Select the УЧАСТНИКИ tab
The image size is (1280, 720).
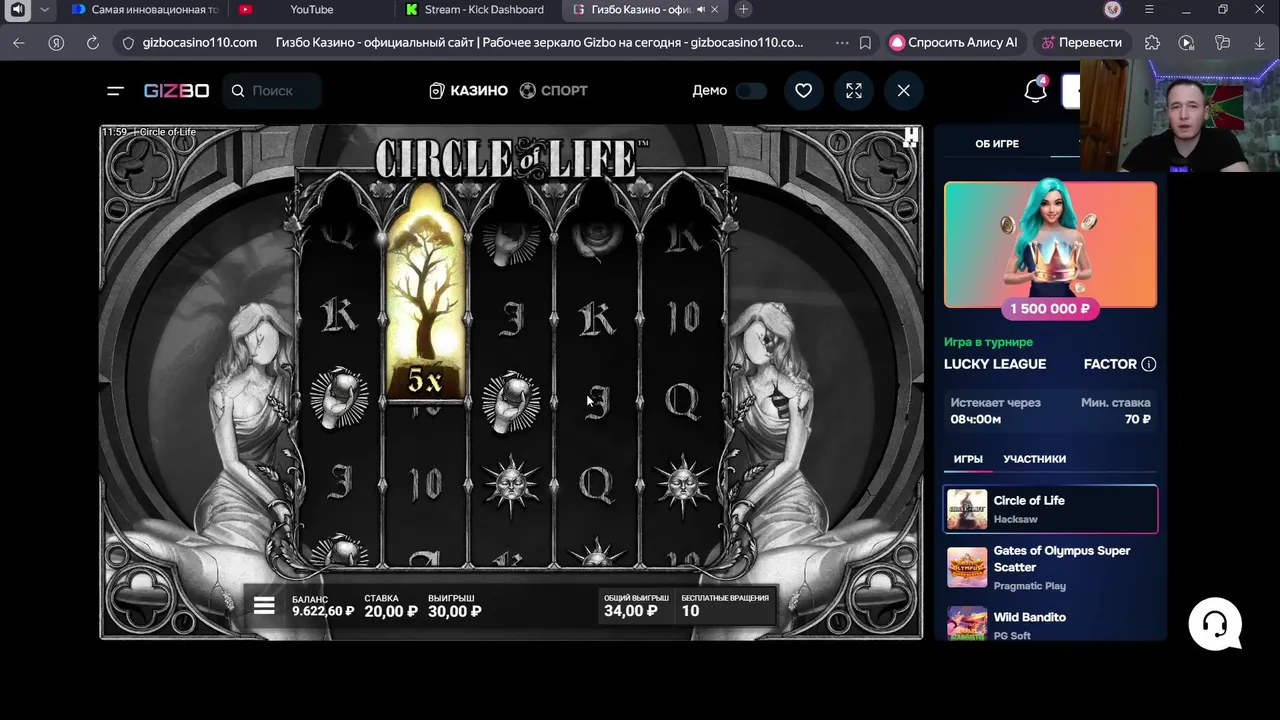1034,459
